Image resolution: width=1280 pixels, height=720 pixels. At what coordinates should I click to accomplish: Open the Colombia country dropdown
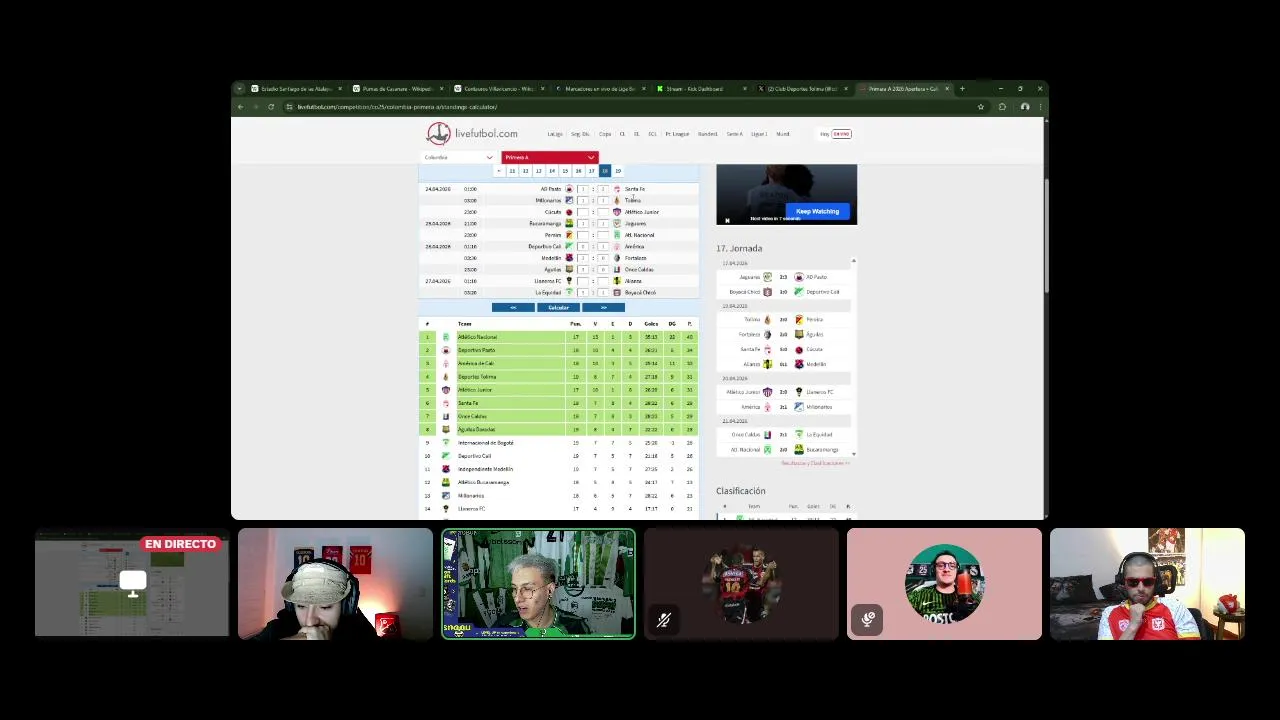pos(458,157)
